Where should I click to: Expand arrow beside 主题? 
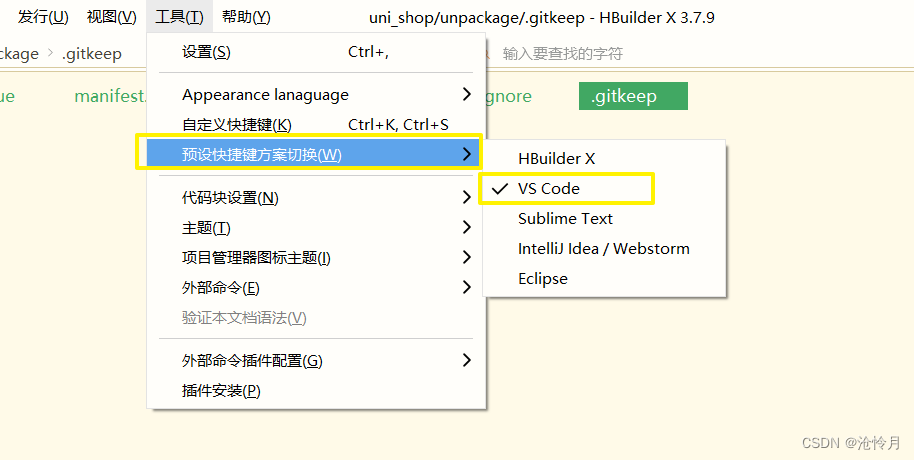point(466,228)
